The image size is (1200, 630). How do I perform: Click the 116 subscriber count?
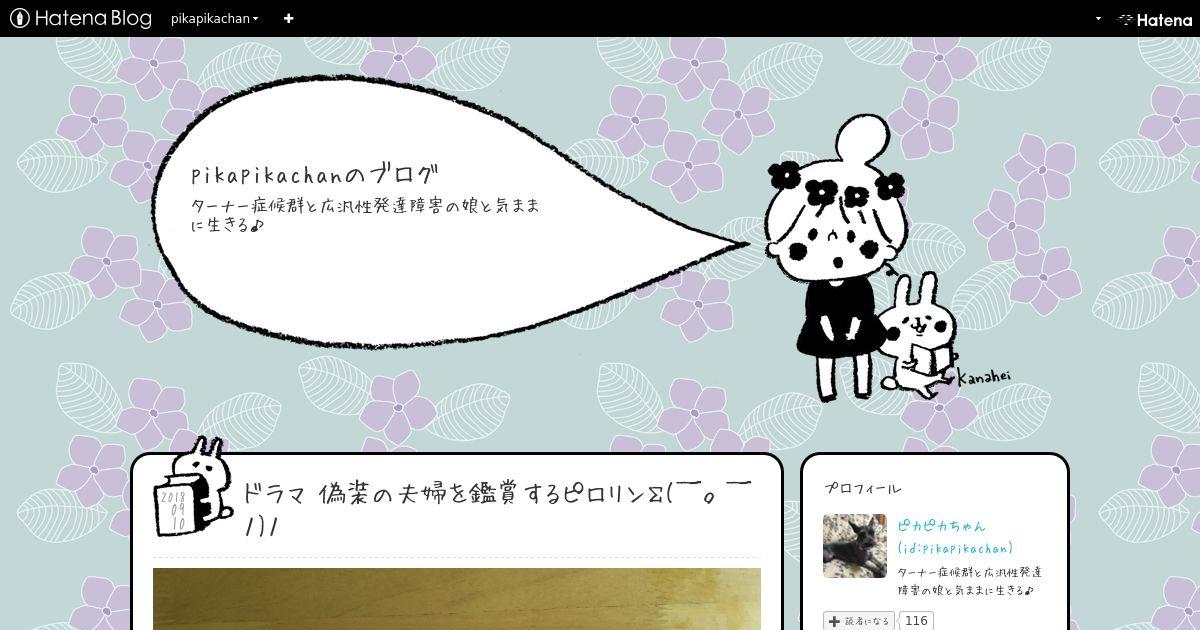point(916,621)
